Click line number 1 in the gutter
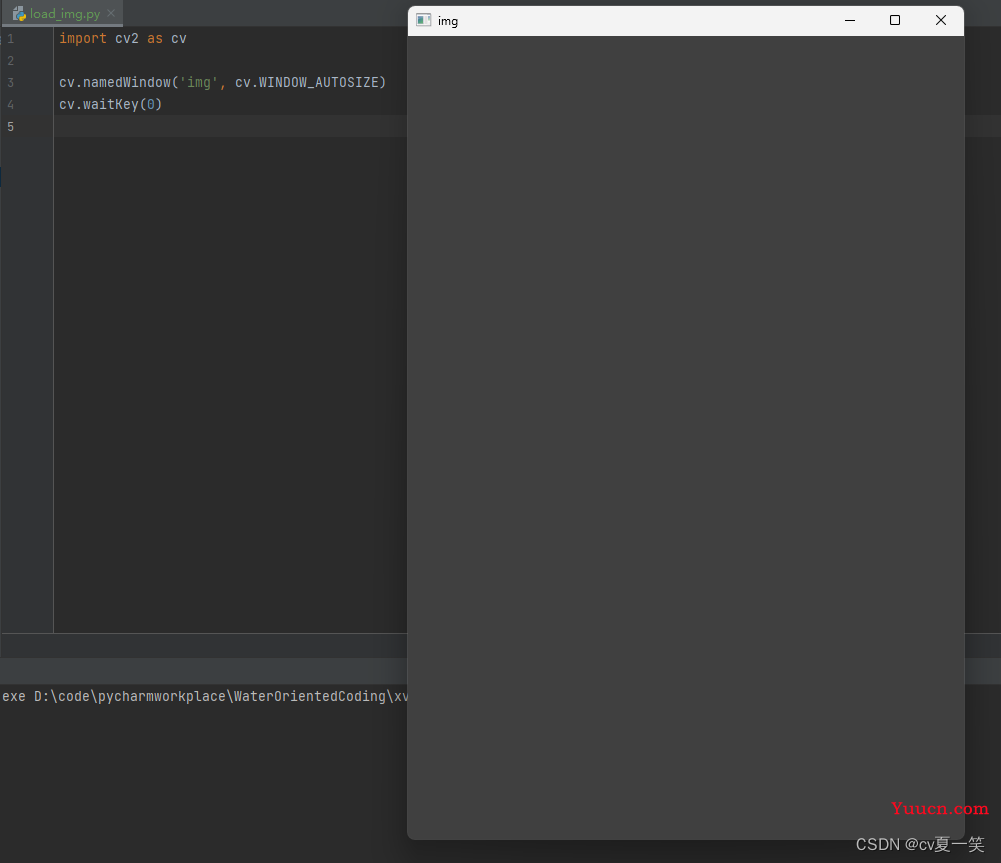This screenshot has width=1001, height=863. (10, 39)
